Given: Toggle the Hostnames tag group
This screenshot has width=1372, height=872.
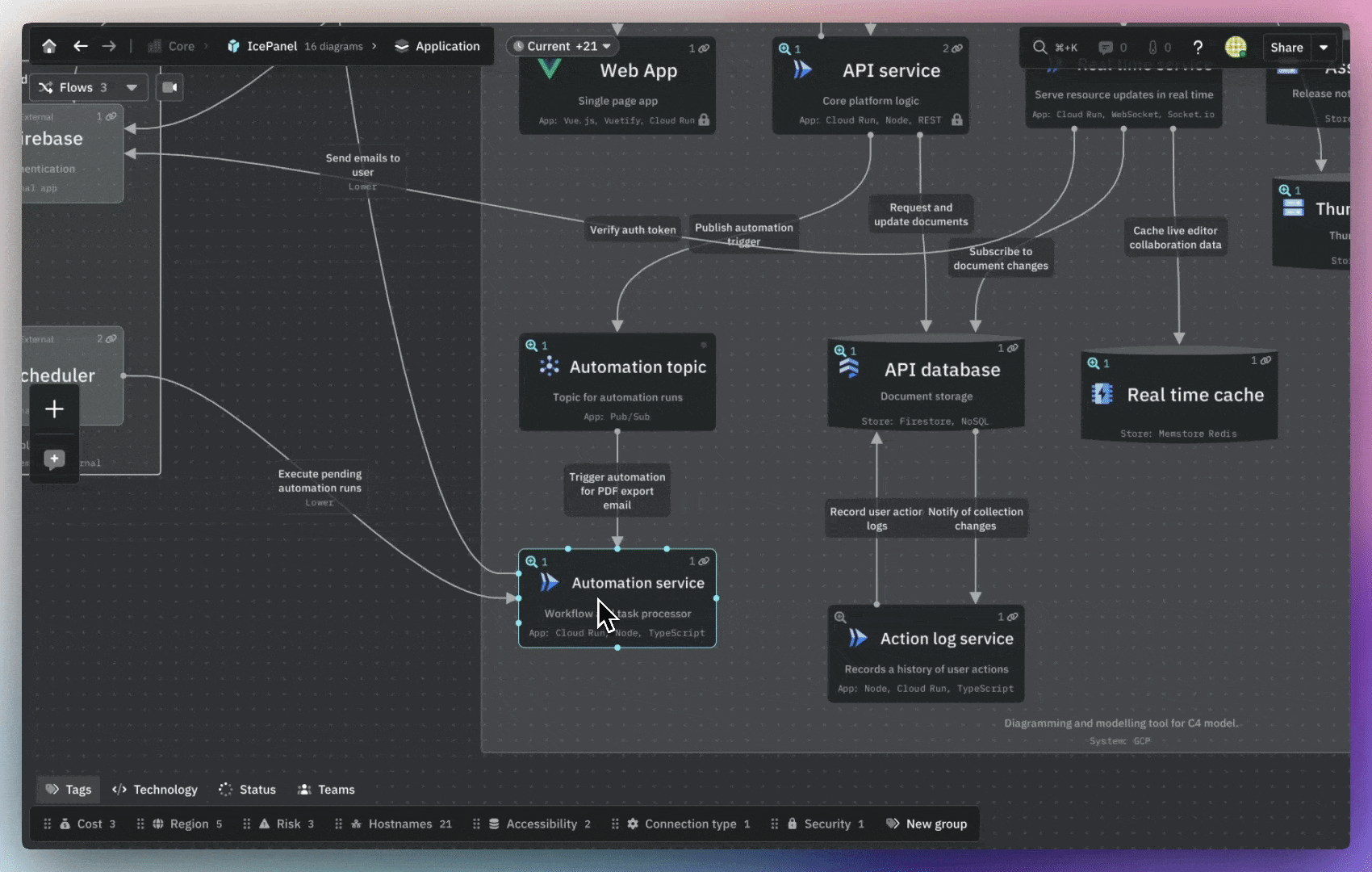Looking at the screenshot, I should click(401, 824).
